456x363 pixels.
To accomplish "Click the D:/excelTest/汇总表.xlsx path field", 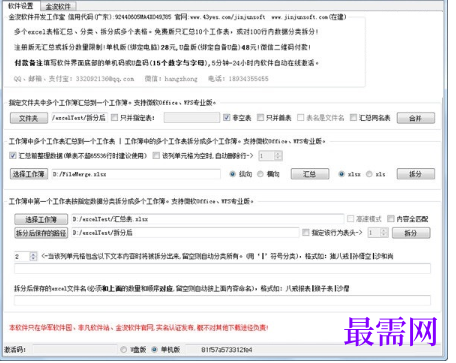I will pyautogui.click(x=207, y=219).
